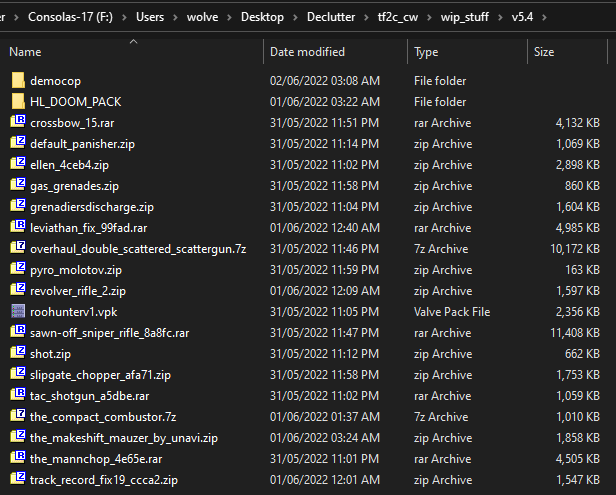This screenshot has height=495, width=616.
Task: Click the tac_shotgun_a5dbe.rar archive icon
Action: [18, 395]
